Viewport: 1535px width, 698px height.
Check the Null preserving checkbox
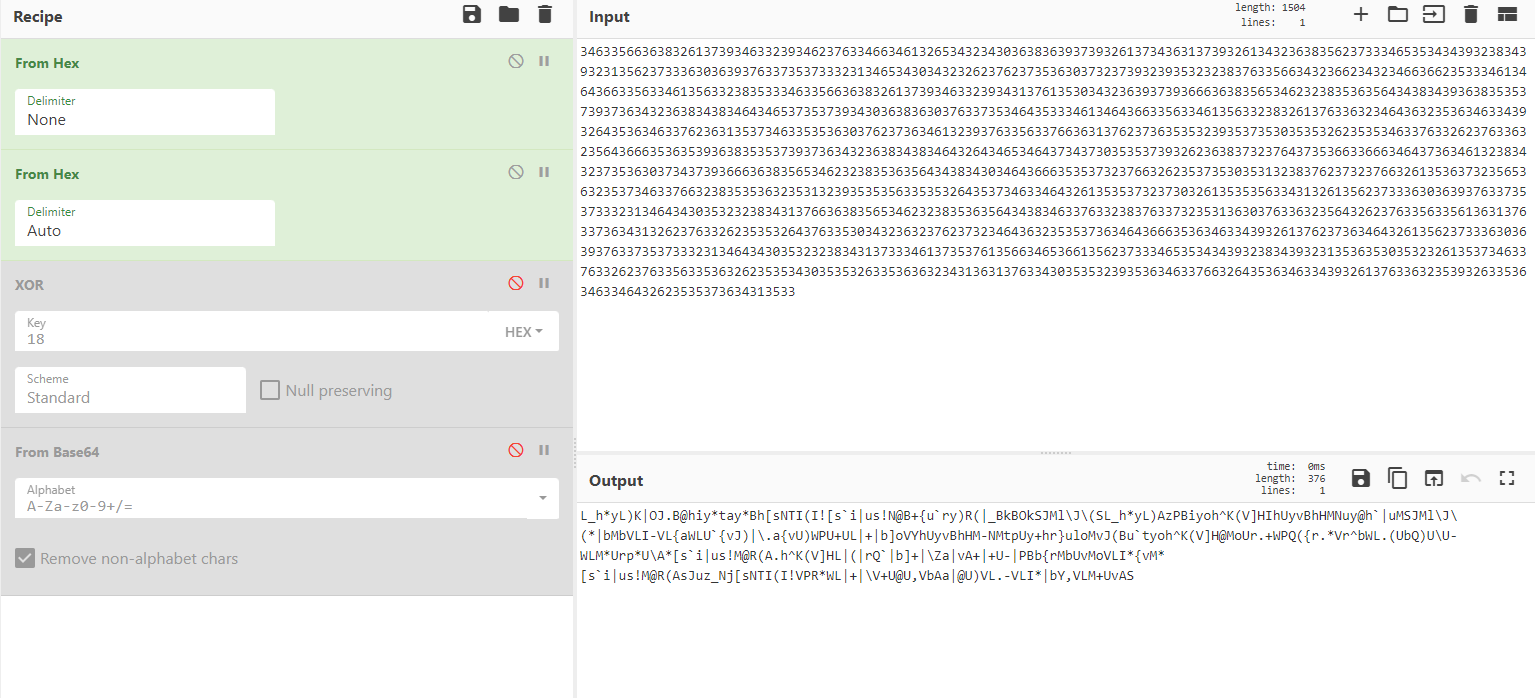point(270,390)
